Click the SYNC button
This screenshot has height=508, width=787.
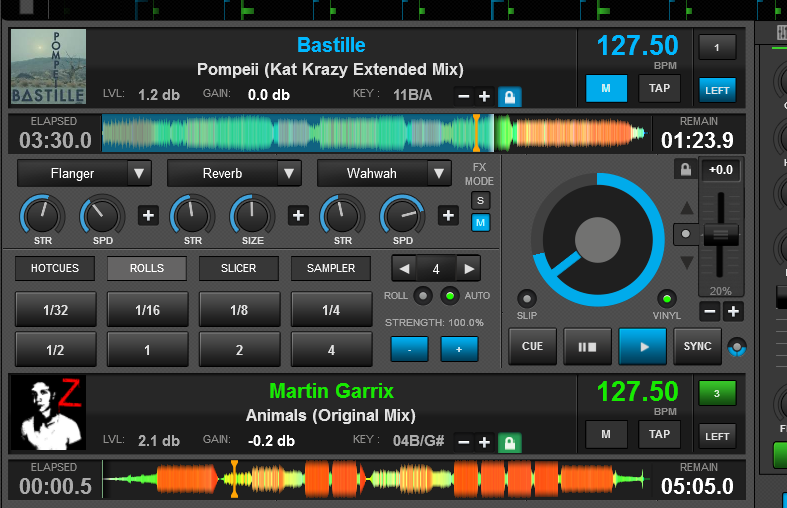click(698, 346)
